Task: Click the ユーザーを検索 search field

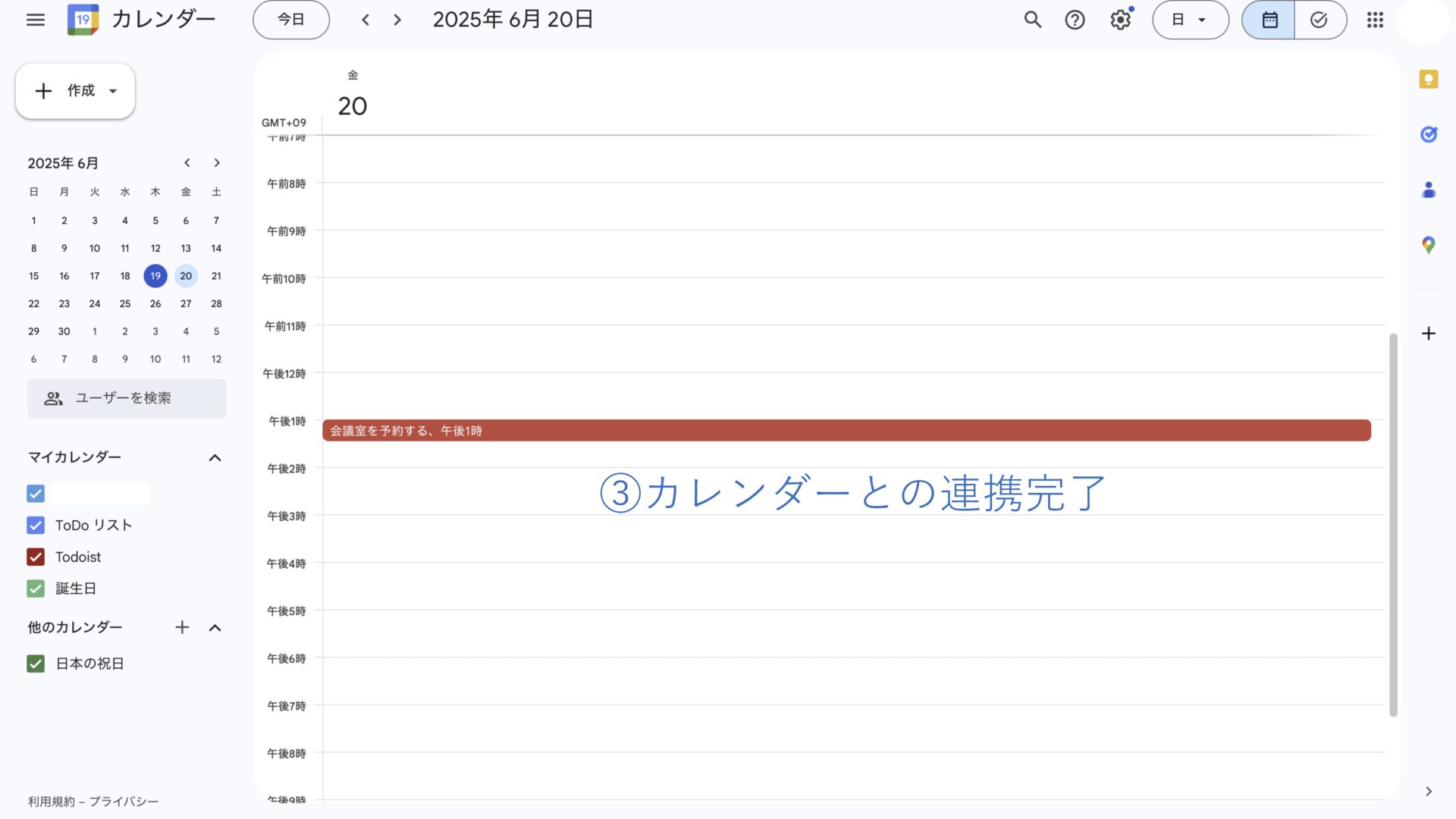Action: tap(127, 398)
